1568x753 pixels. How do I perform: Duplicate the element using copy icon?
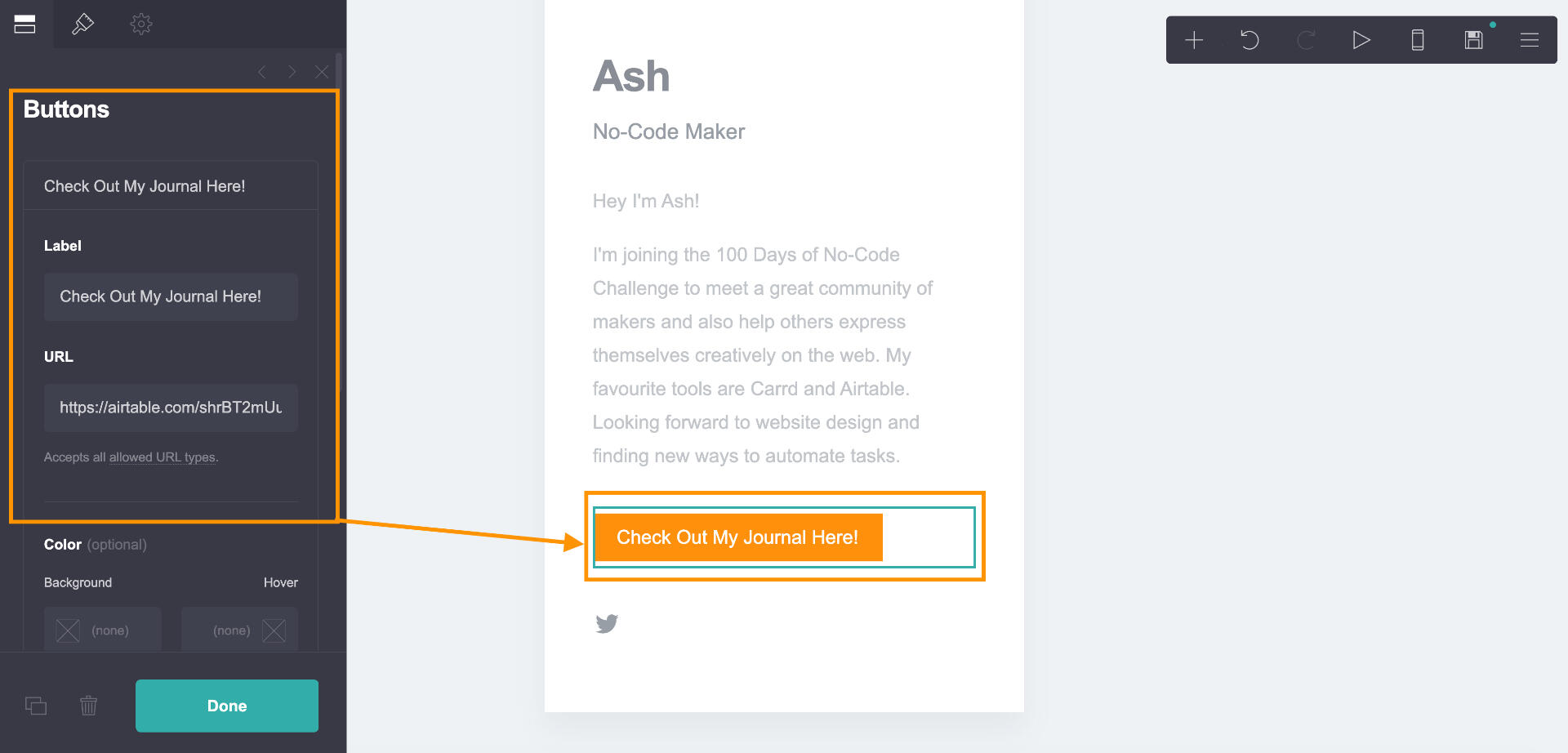[36, 706]
